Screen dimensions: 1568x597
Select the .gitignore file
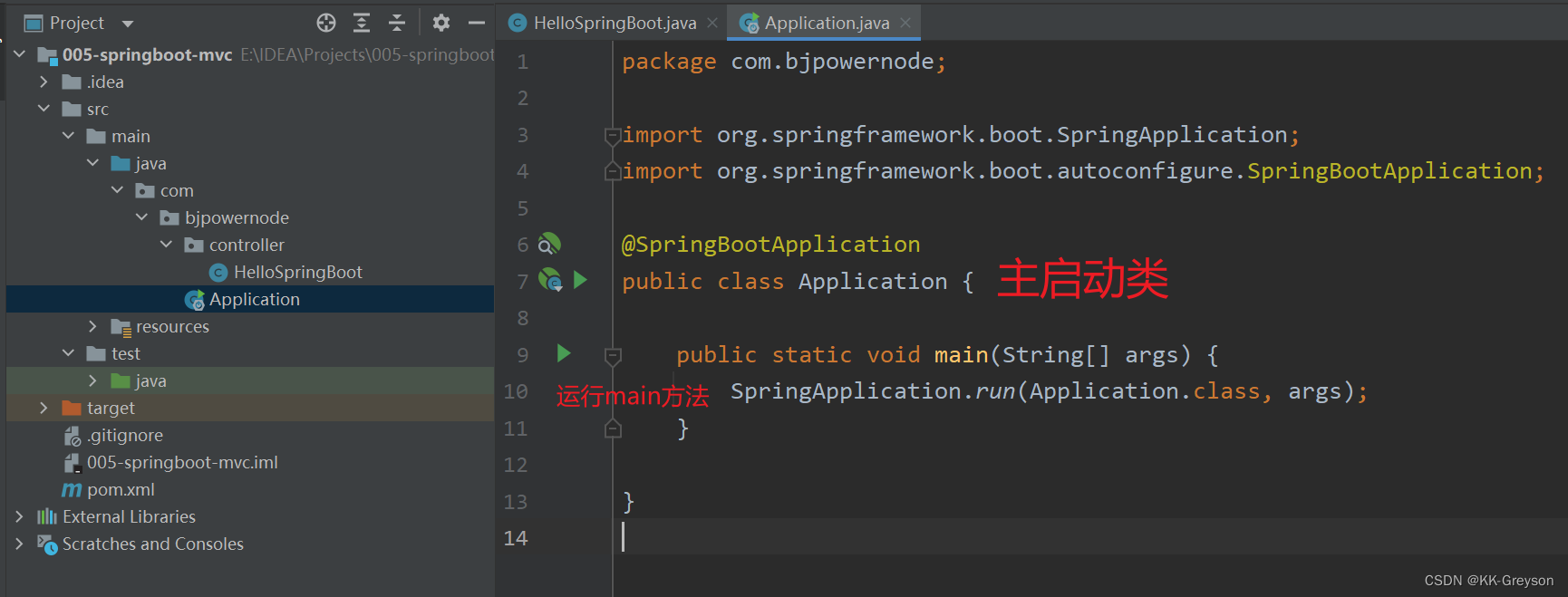coord(125,435)
